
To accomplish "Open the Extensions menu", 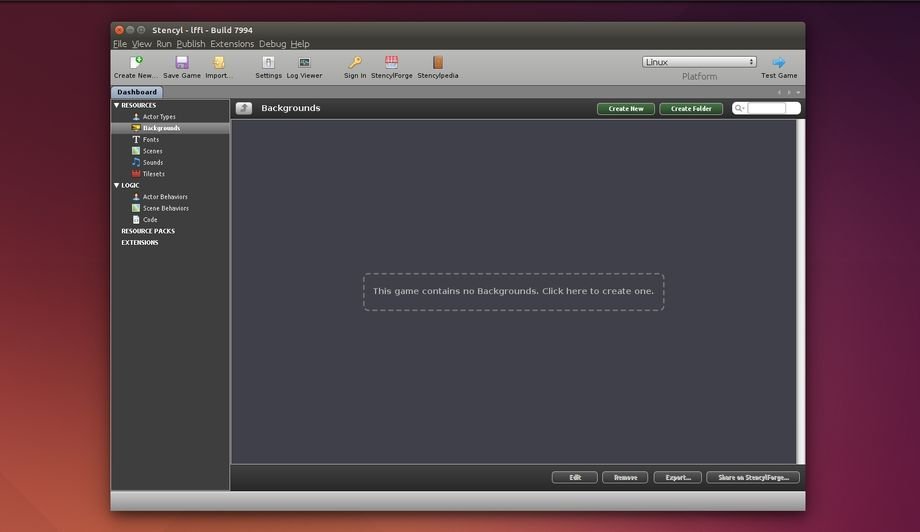I will [232, 44].
